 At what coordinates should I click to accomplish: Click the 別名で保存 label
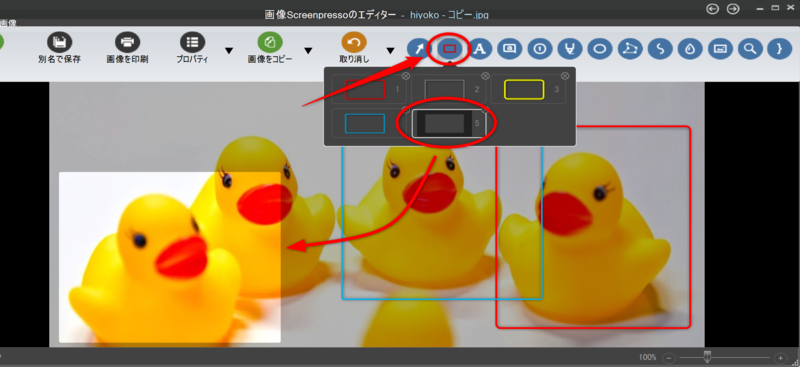pyautogui.click(x=59, y=59)
